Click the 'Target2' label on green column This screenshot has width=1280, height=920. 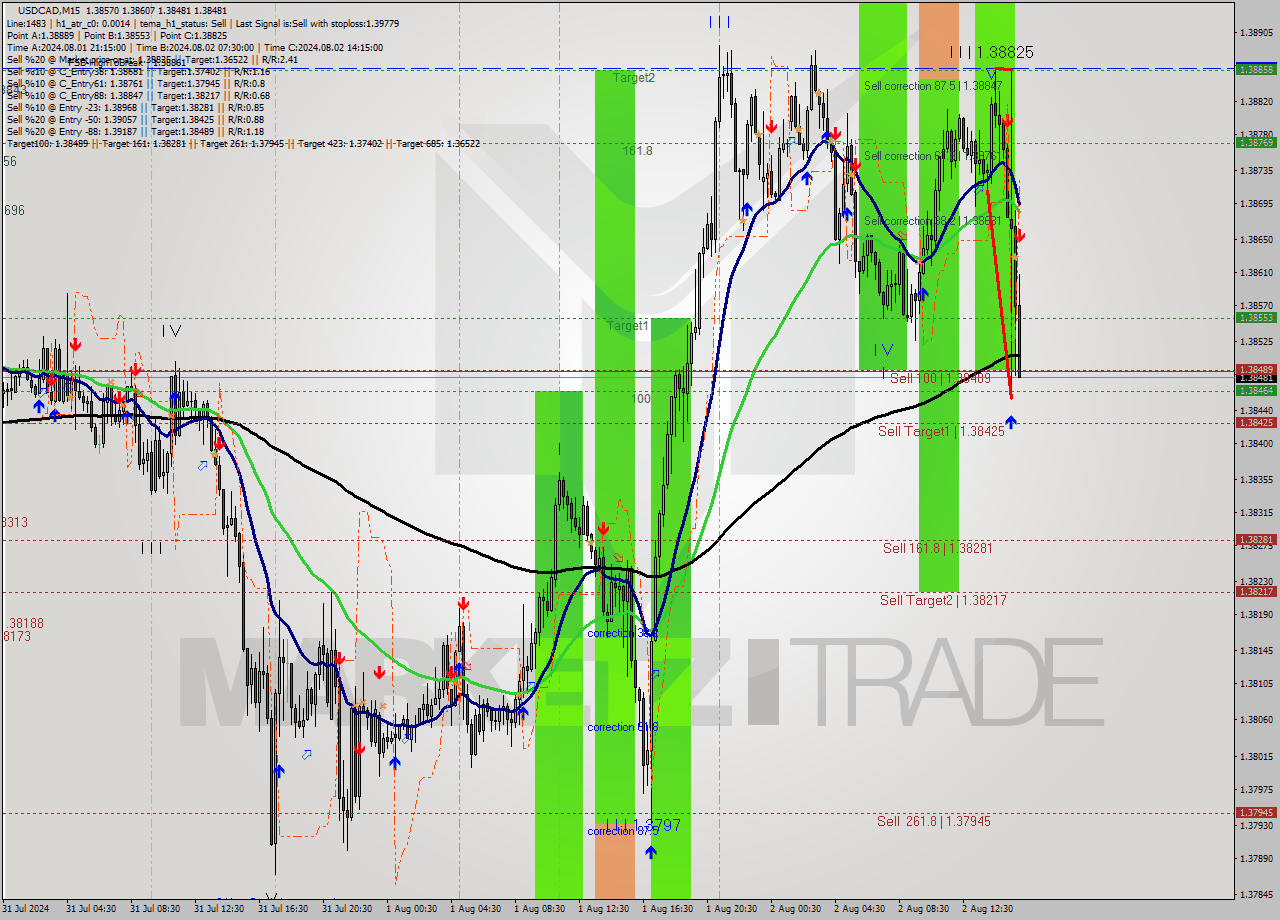click(x=634, y=77)
